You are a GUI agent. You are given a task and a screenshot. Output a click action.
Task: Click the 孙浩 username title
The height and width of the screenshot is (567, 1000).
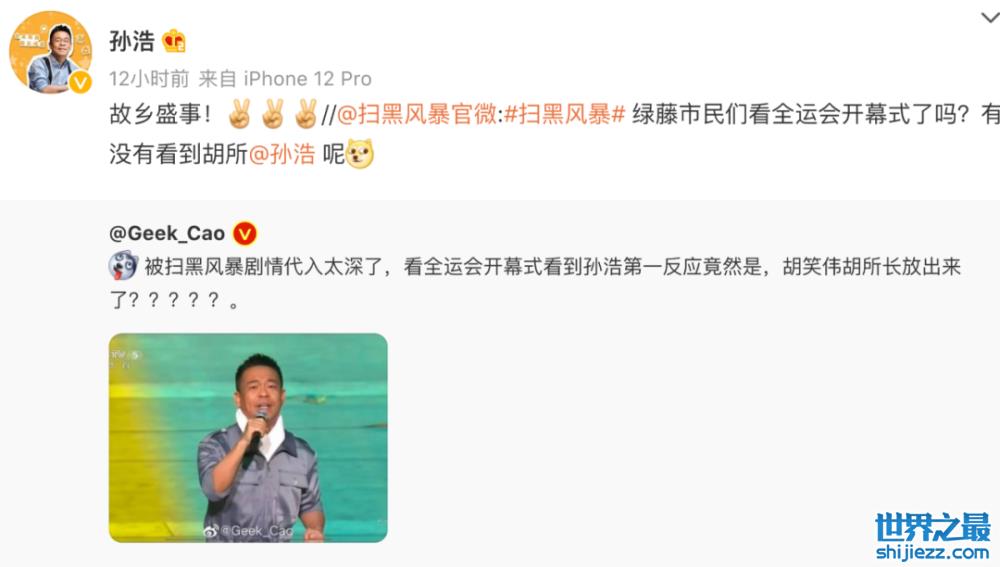(x=132, y=41)
